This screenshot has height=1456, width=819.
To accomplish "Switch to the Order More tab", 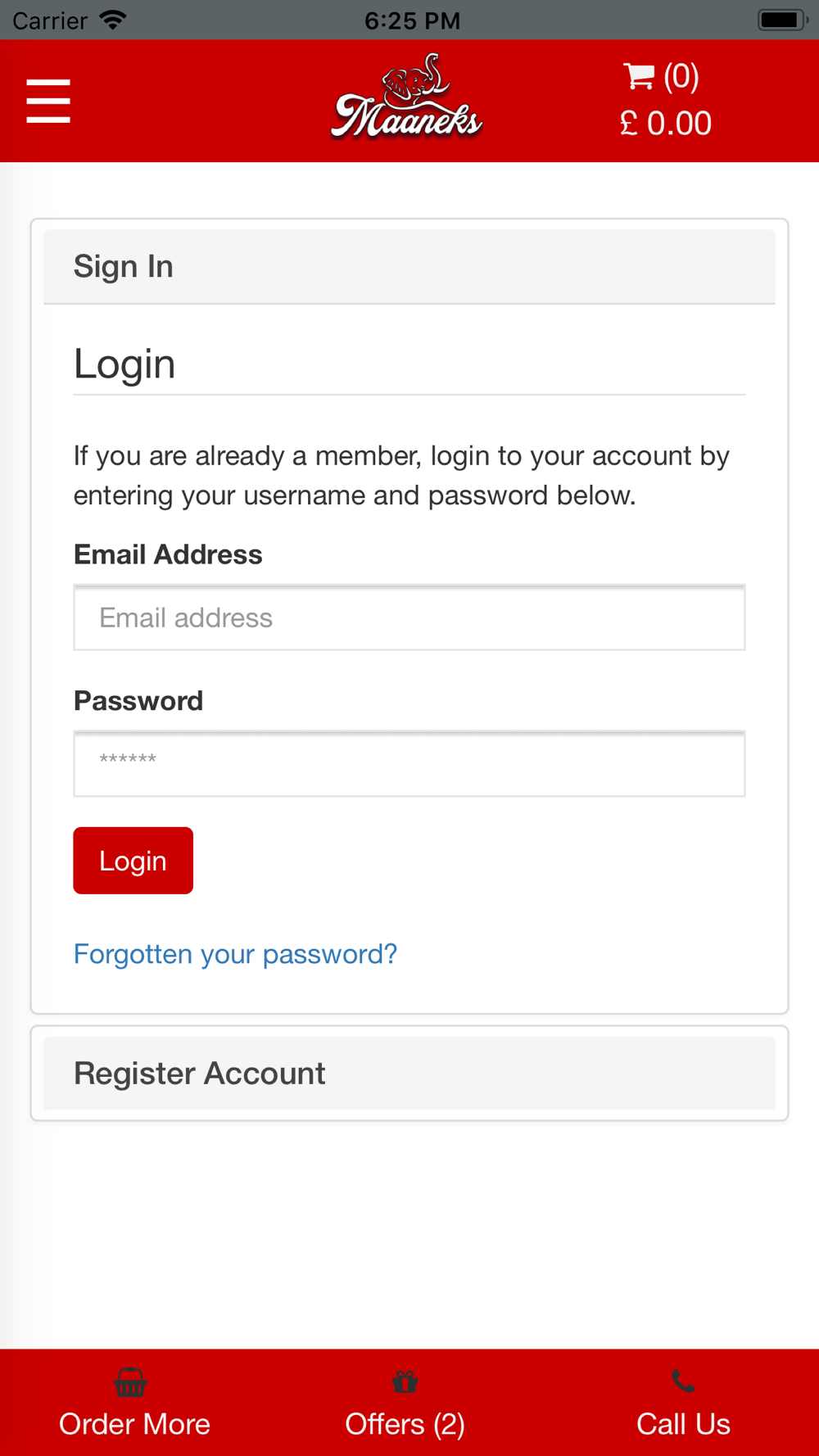I will pos(134,1424).
